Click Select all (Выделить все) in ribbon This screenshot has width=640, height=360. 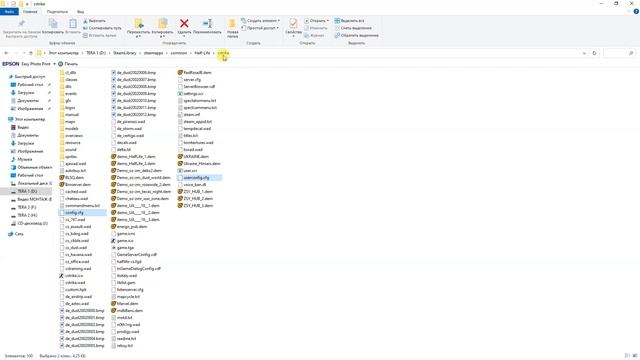pos(349,21)
